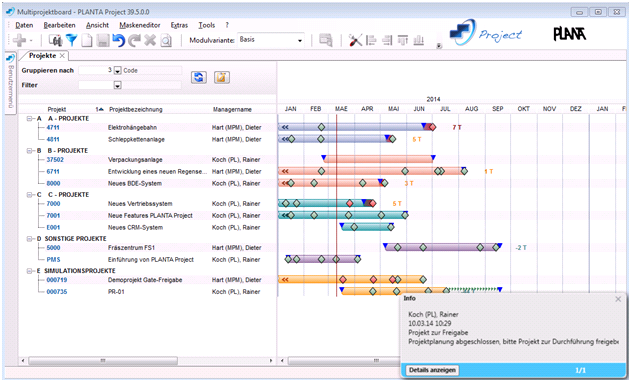The image size is (629, 380).
Task: Open the Modulvariante Basis dropdown
Action: (300, 41)
